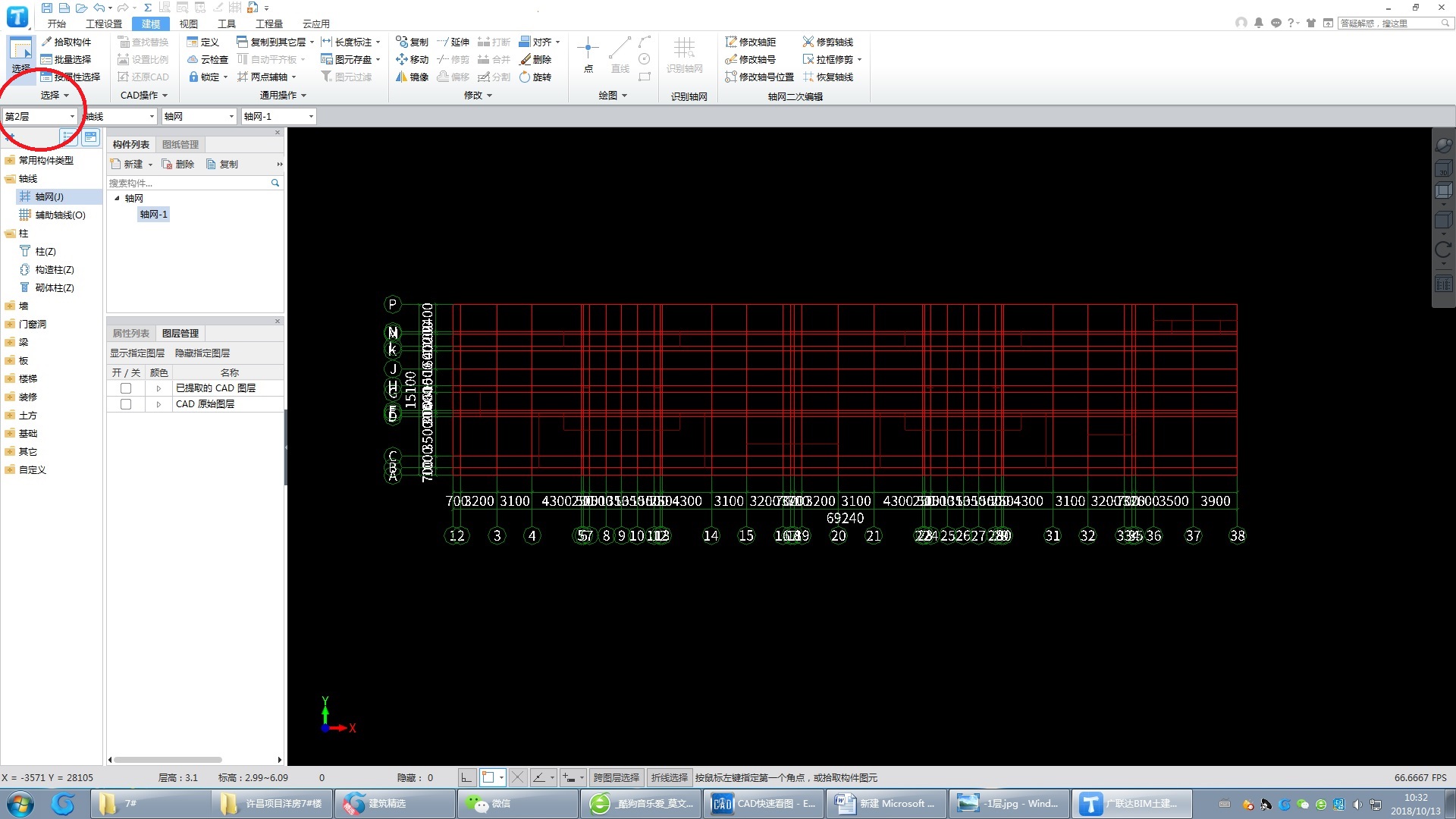Open the 轴线 category dropdown

120,116
